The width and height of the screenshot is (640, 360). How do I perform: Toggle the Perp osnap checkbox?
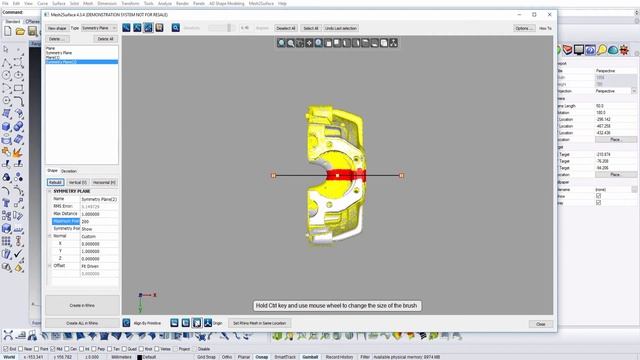(x=93, y=349)
